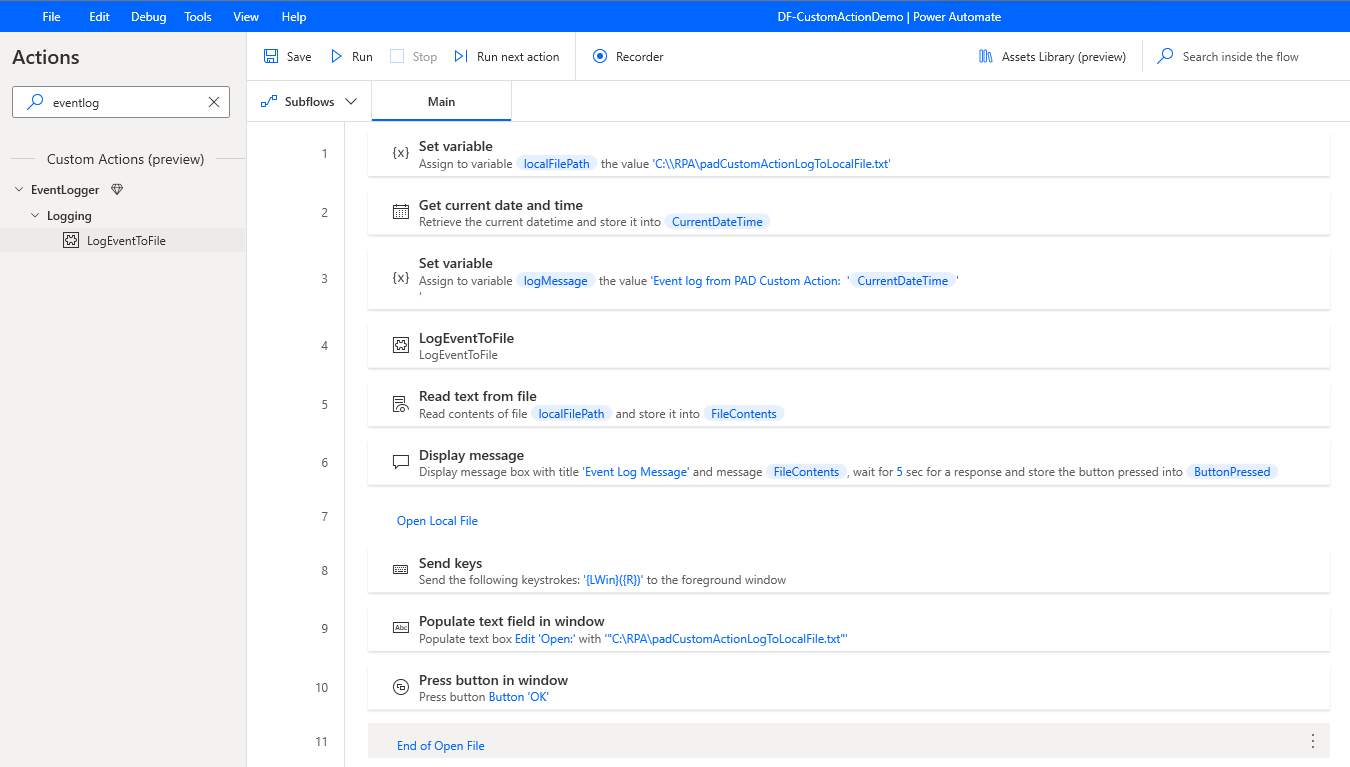Click the Populate text field icon

tap(401, 628)
